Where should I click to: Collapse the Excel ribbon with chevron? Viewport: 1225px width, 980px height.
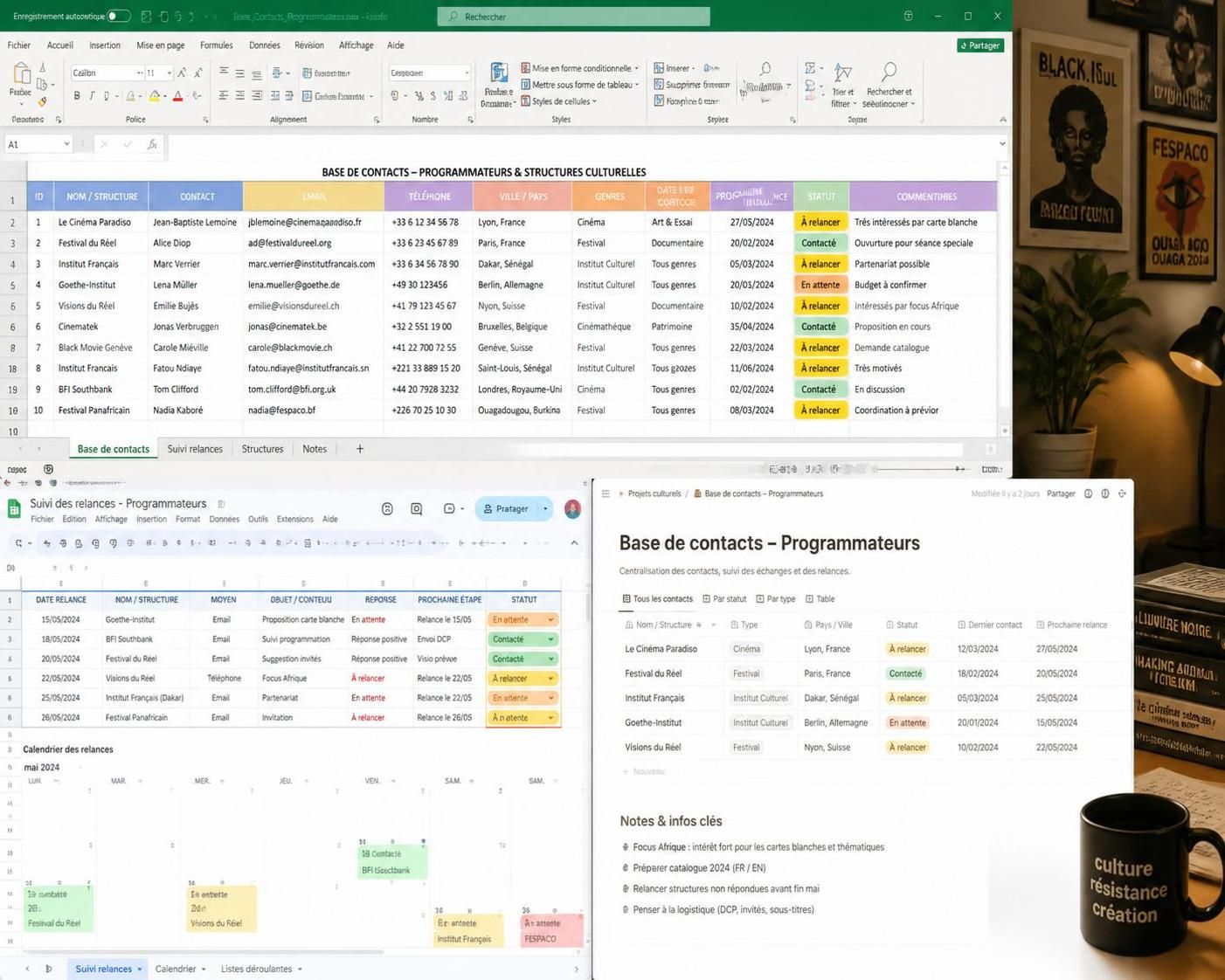tap(1002, 120)
